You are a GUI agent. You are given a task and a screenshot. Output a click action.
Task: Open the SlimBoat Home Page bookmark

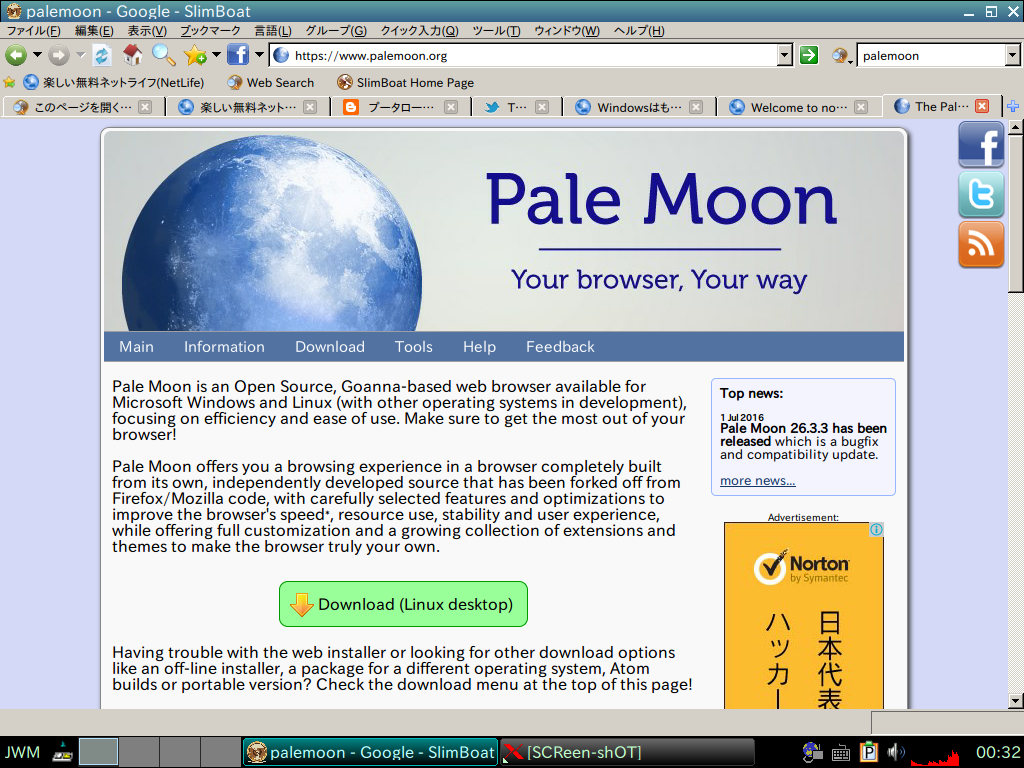coord(406,82)
